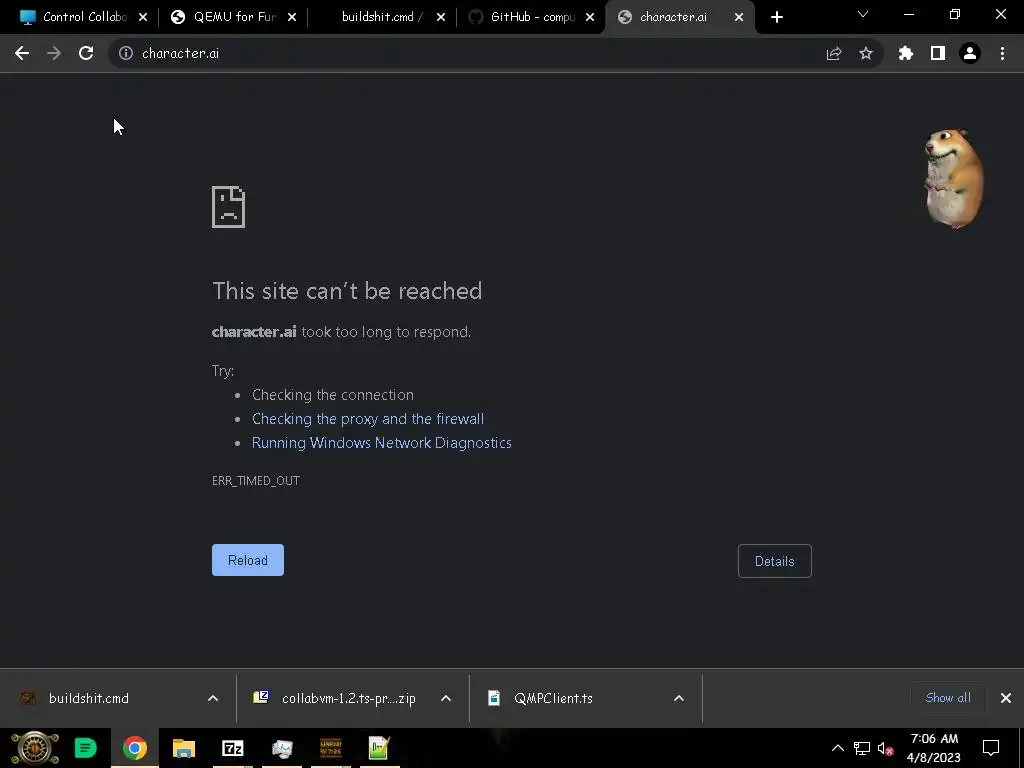Open Chrome's three-dot menu
Image resolution: width=1024 pixels, height=768 pixels.
pos(1002,54)
